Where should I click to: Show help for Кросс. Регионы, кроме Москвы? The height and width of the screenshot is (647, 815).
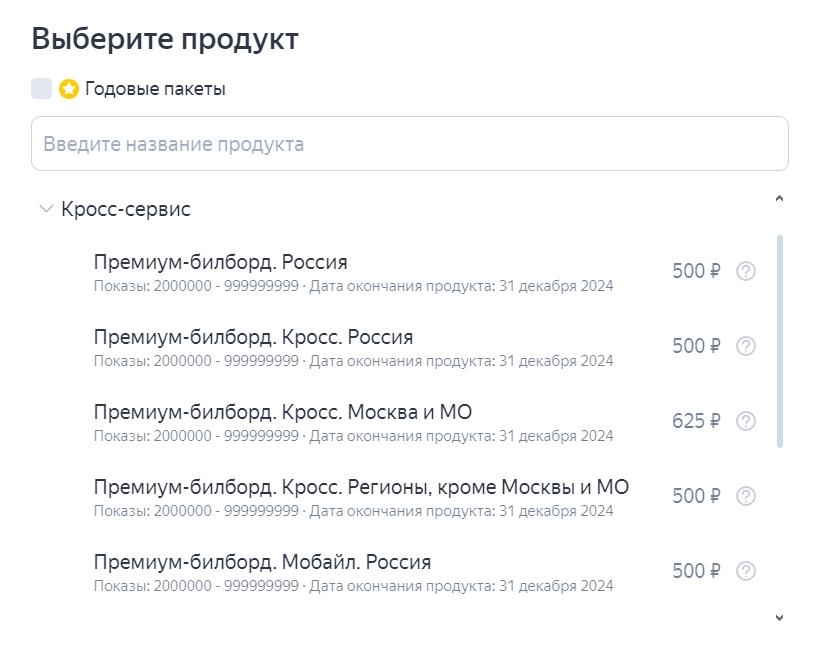coord(745,496)
